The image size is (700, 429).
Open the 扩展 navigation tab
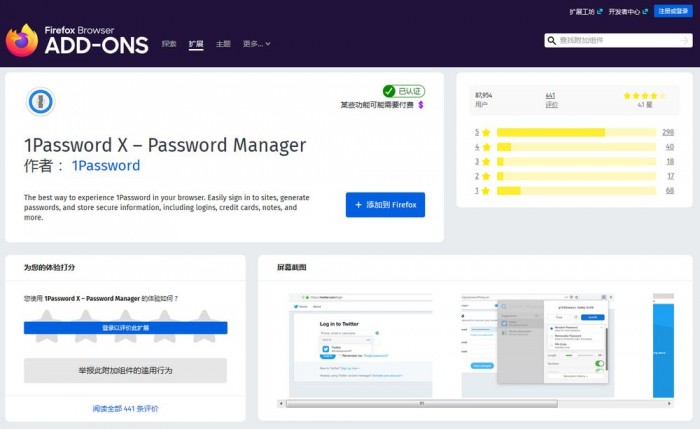tap(196, 44)
